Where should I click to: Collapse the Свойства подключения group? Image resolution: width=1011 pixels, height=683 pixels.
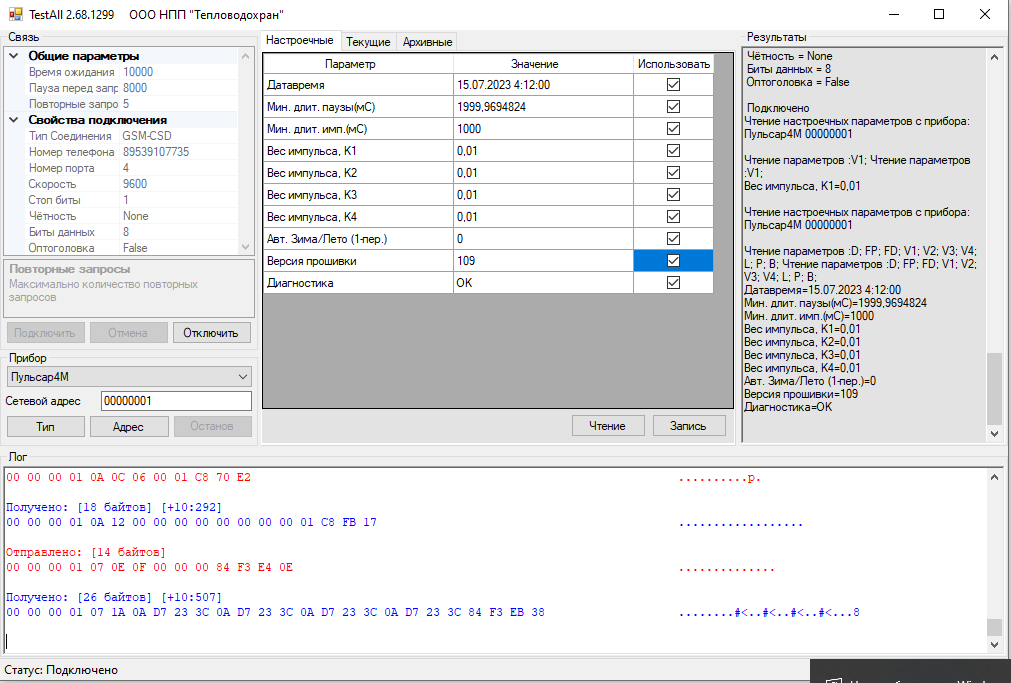pos(14,120)
